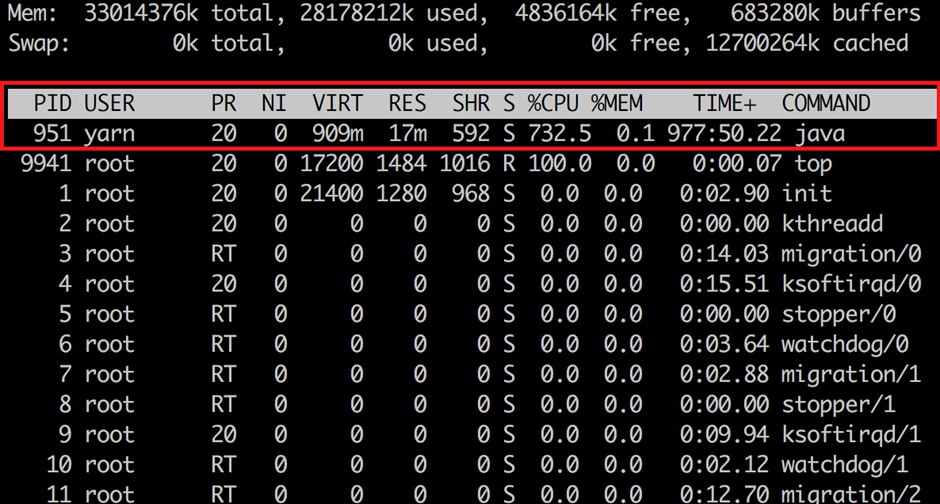
Task: Click the ksoftirqd/0 command text
Action: click(851, 284)
